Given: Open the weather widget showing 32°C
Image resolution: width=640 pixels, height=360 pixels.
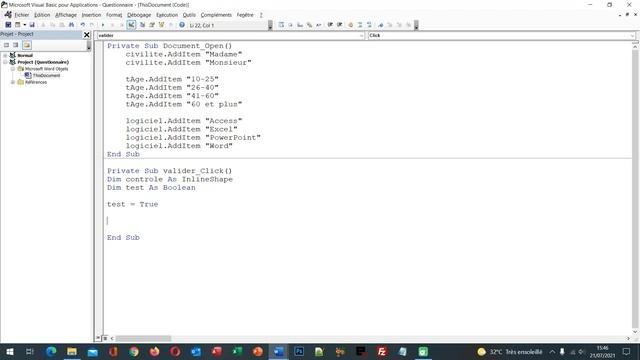Looking at the screenshot, I should pyautogui.click(x=509, y=351).
